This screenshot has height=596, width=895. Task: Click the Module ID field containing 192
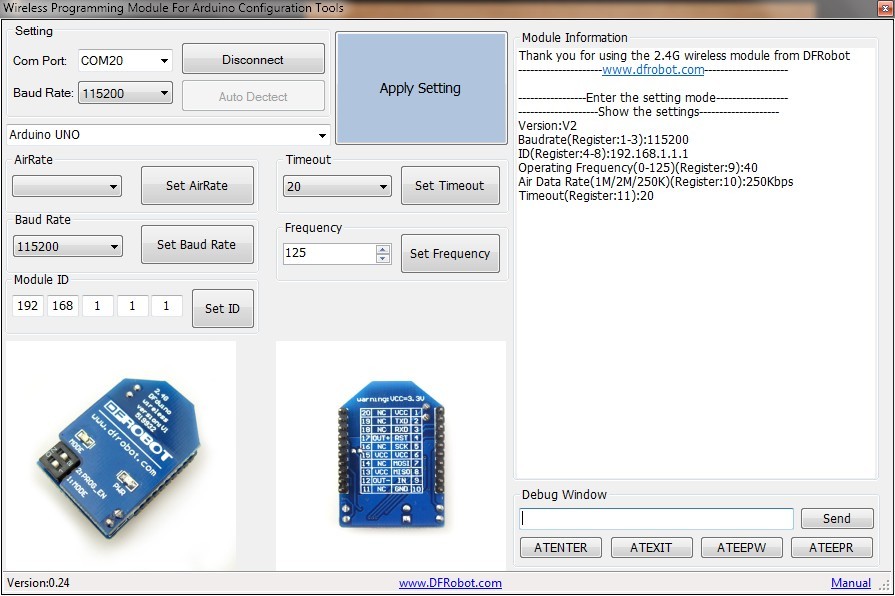tap(27, 306)
